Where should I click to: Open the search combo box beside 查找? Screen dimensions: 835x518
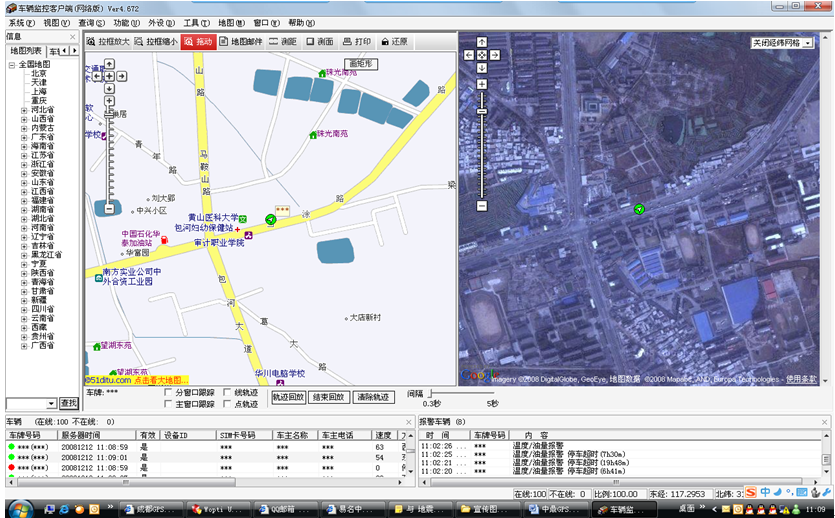(x=51, y=403)
